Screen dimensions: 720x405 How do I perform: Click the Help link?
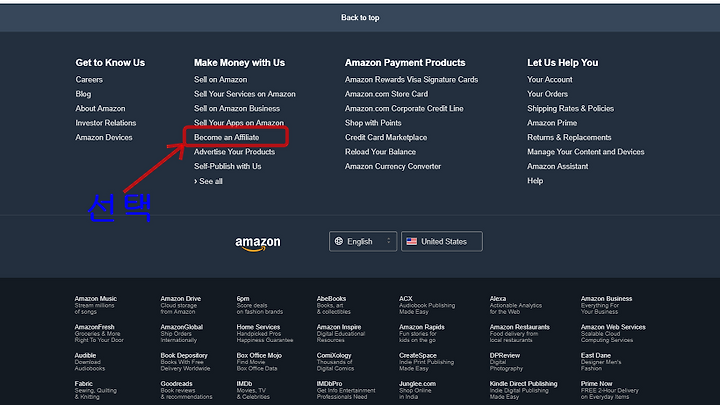(x=535, y=180)
